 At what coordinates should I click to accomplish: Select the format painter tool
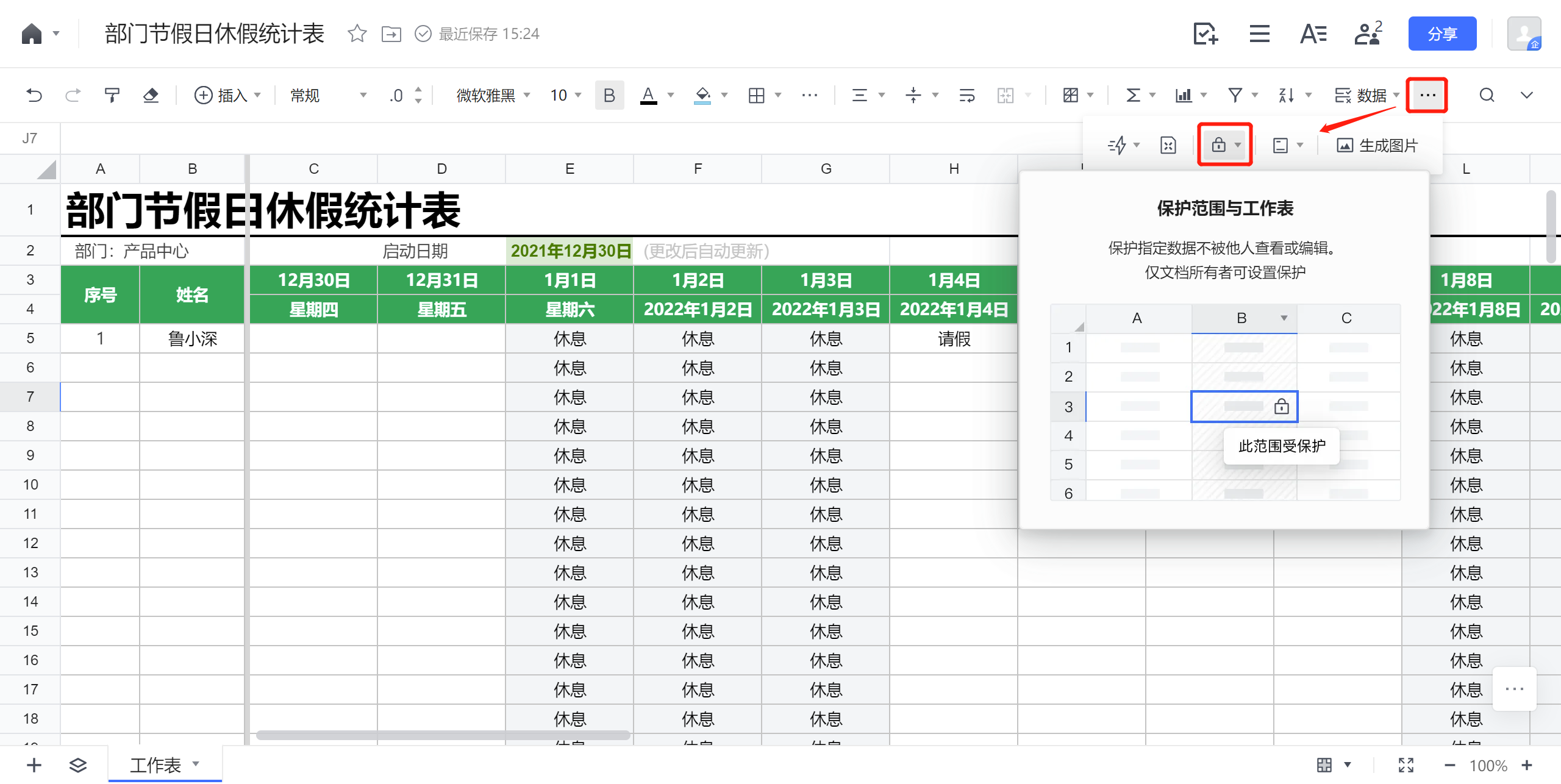pos(112,95)
